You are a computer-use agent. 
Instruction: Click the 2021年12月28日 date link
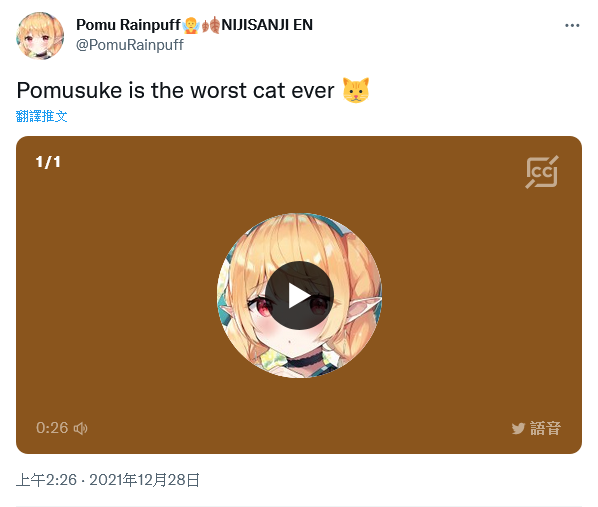[145, 480]
